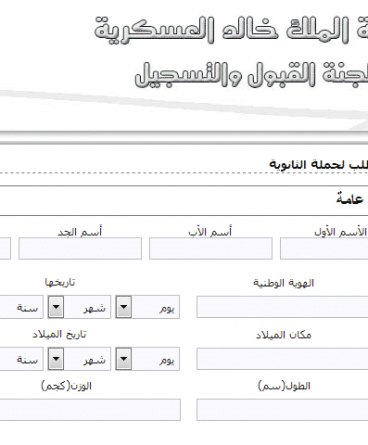This screenshot has height=445, width=368.
Task: Click the مكان الميلاد input field
Action: click(x=282, y=359)
